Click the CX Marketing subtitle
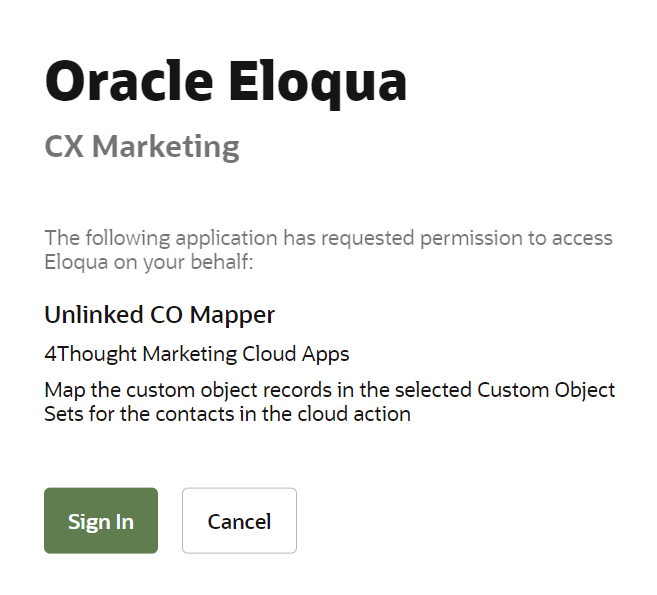Screen dimensions: 657x595 click(x=142, y=147)
